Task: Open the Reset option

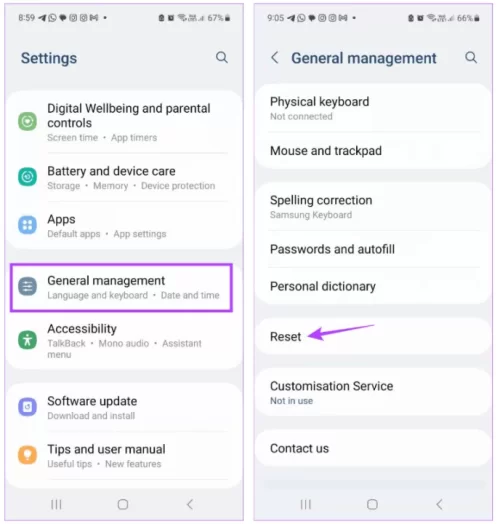Action: (373, 337)
